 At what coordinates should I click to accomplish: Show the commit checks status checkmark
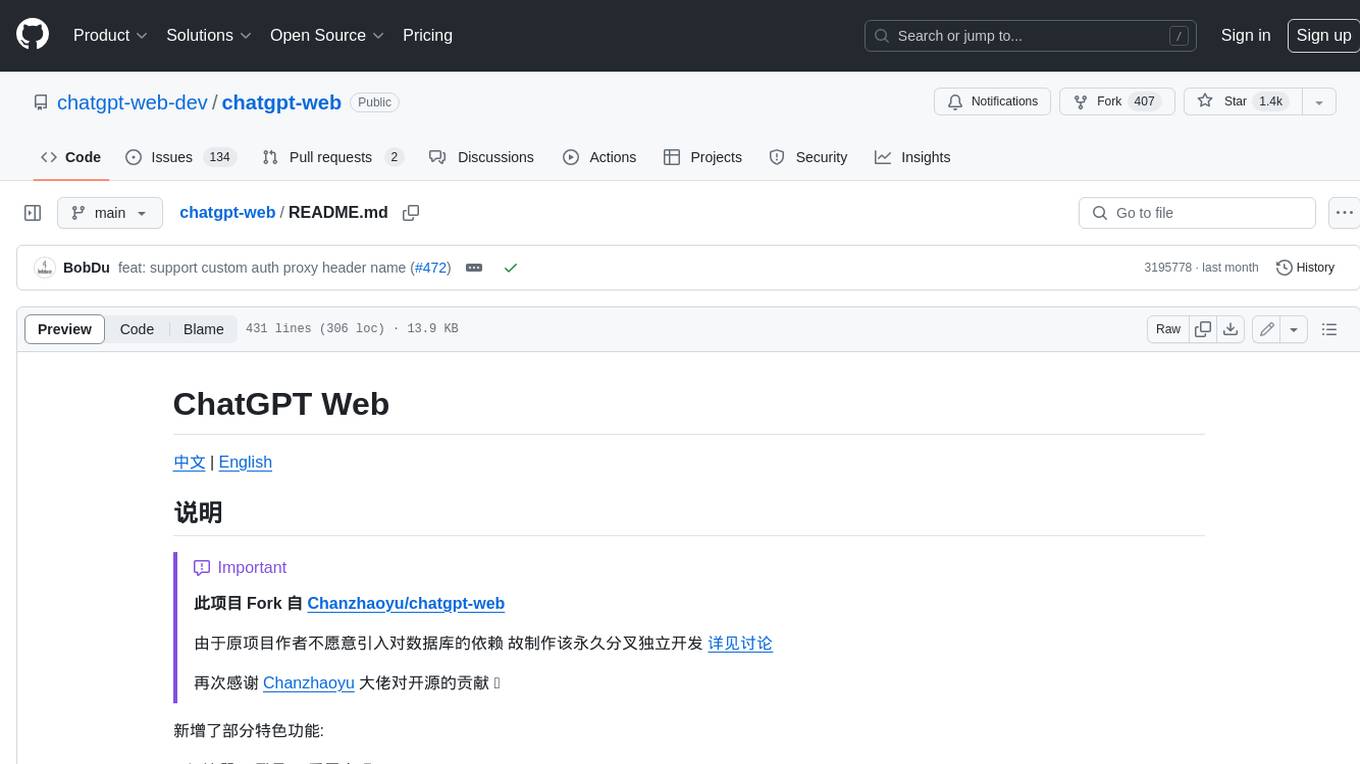(510, 268)
